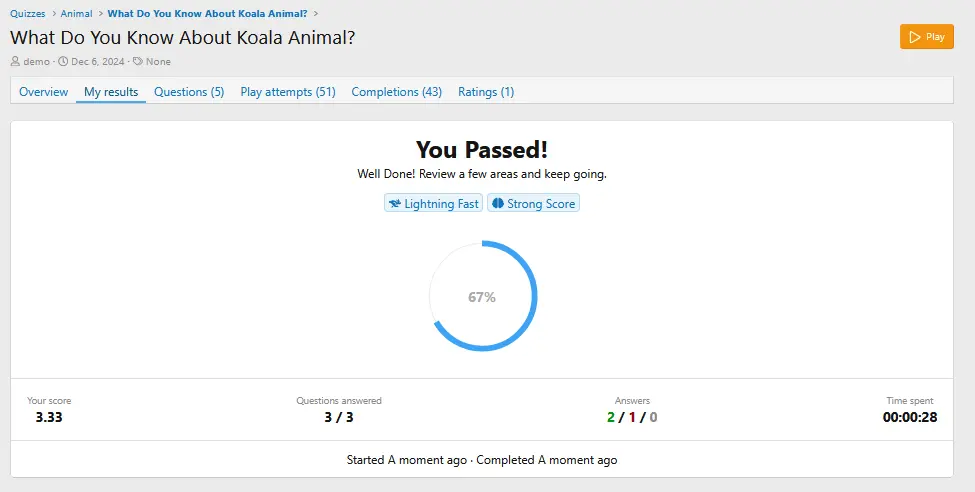Click the user icon beside demo
975x492 pixels.
(15, 62)
